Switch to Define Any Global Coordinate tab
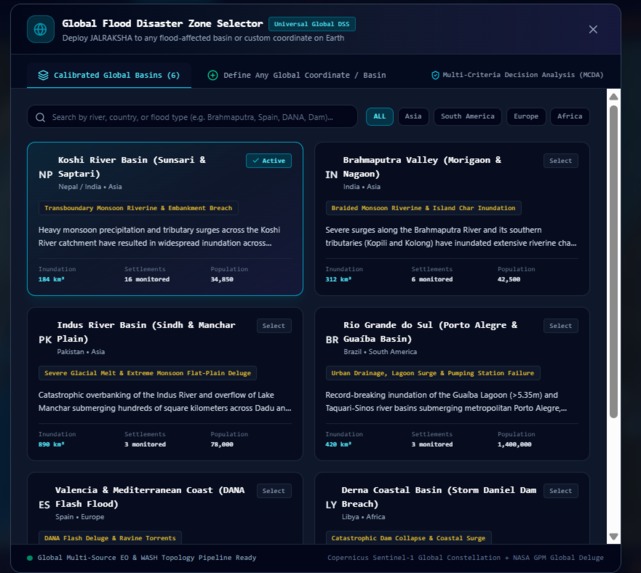Image resolution: width=641 pixels, height=573 pixels. click(297, 75)
